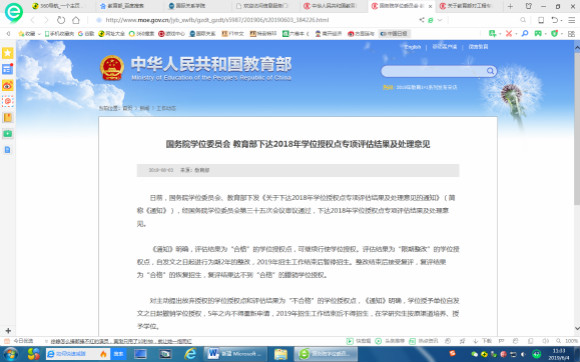Open the green video icon in the sidebar
580x362 pixels.
8,133
